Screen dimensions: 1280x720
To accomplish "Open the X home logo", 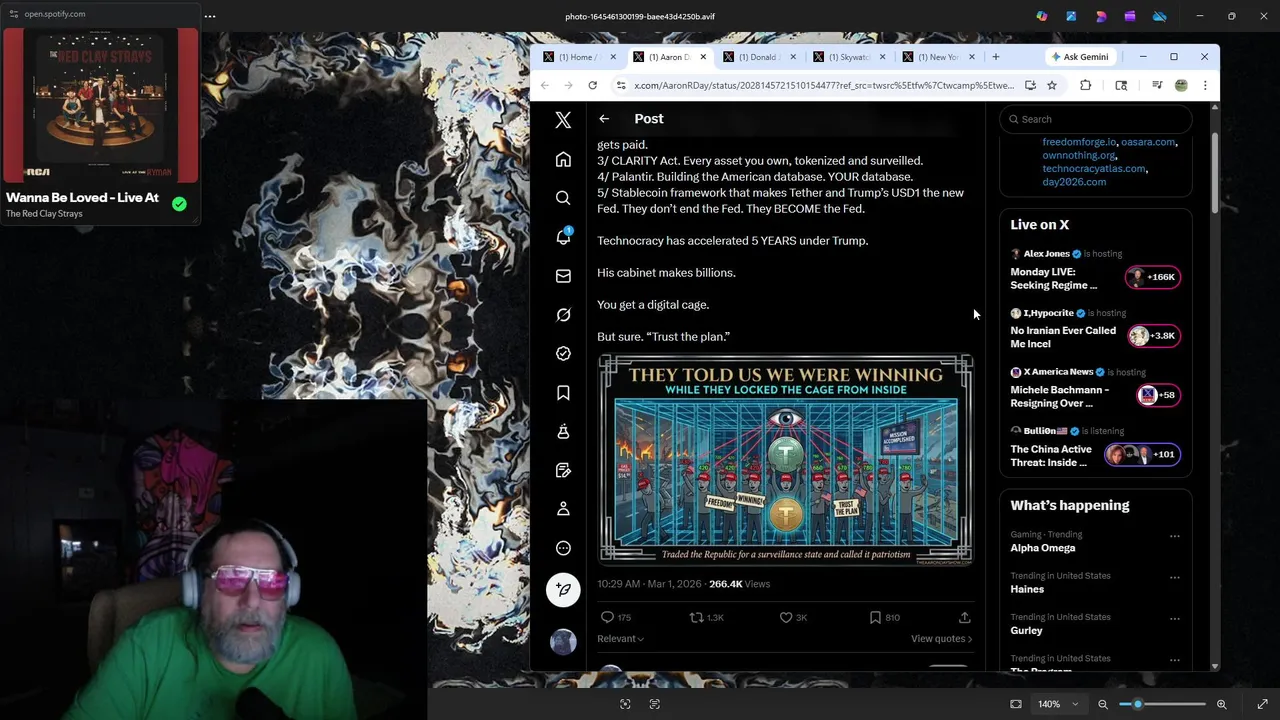I will click(x=563, y=120).
